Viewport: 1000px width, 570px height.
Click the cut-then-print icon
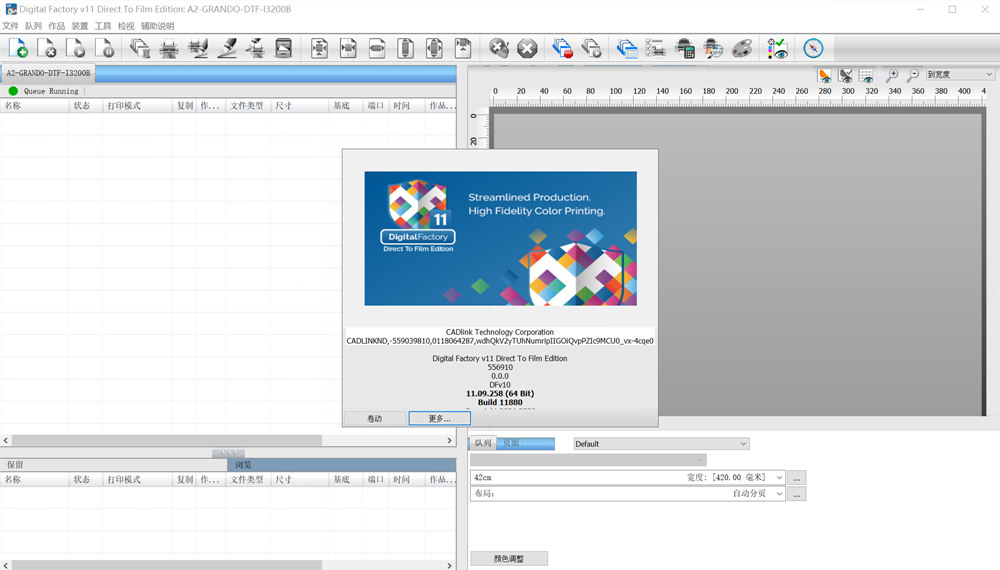pos(255,48)
